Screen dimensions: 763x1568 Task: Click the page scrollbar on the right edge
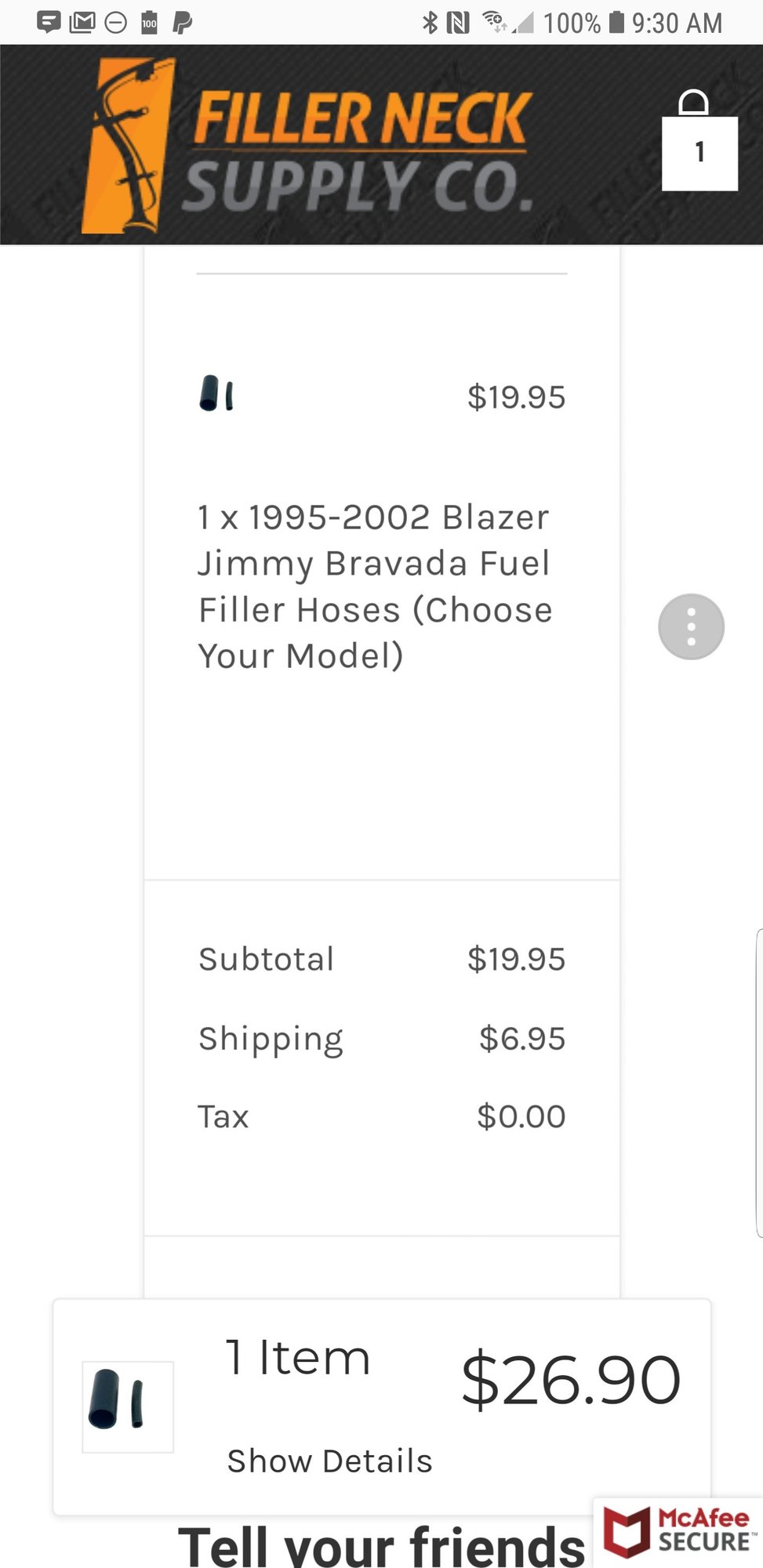pyautogui.click(x=759, y=1082)
